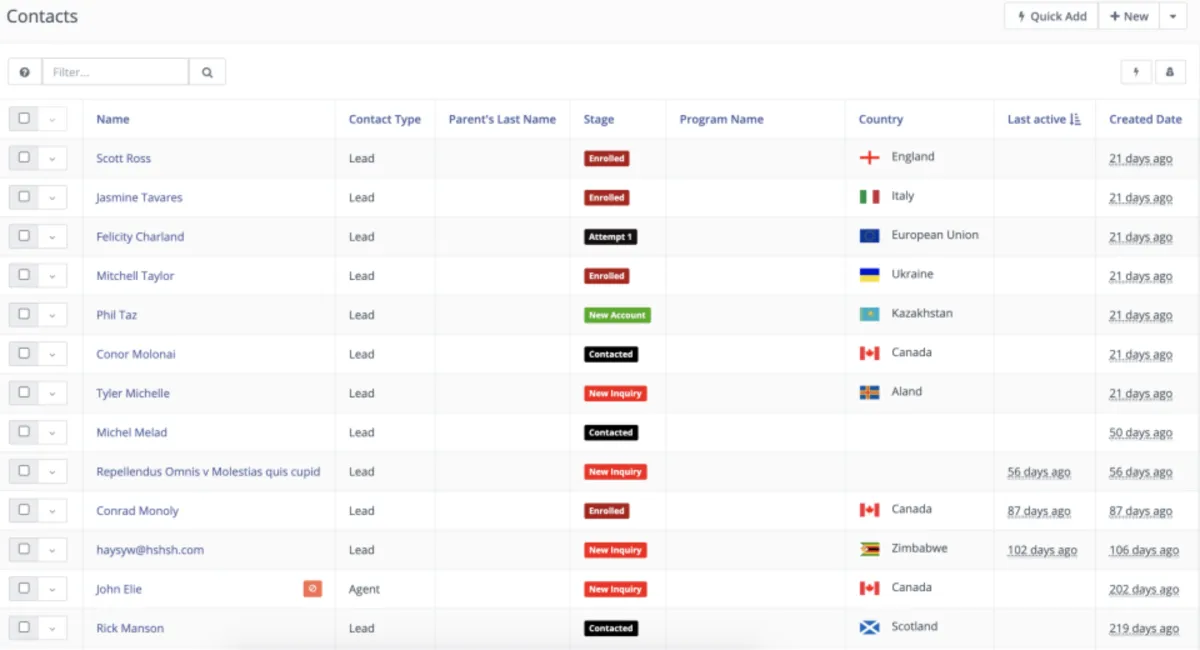Click the green New Account stage badge
Image resolution: width=1200 pixels, height=650 pixels.
click(x=617, y=315)
